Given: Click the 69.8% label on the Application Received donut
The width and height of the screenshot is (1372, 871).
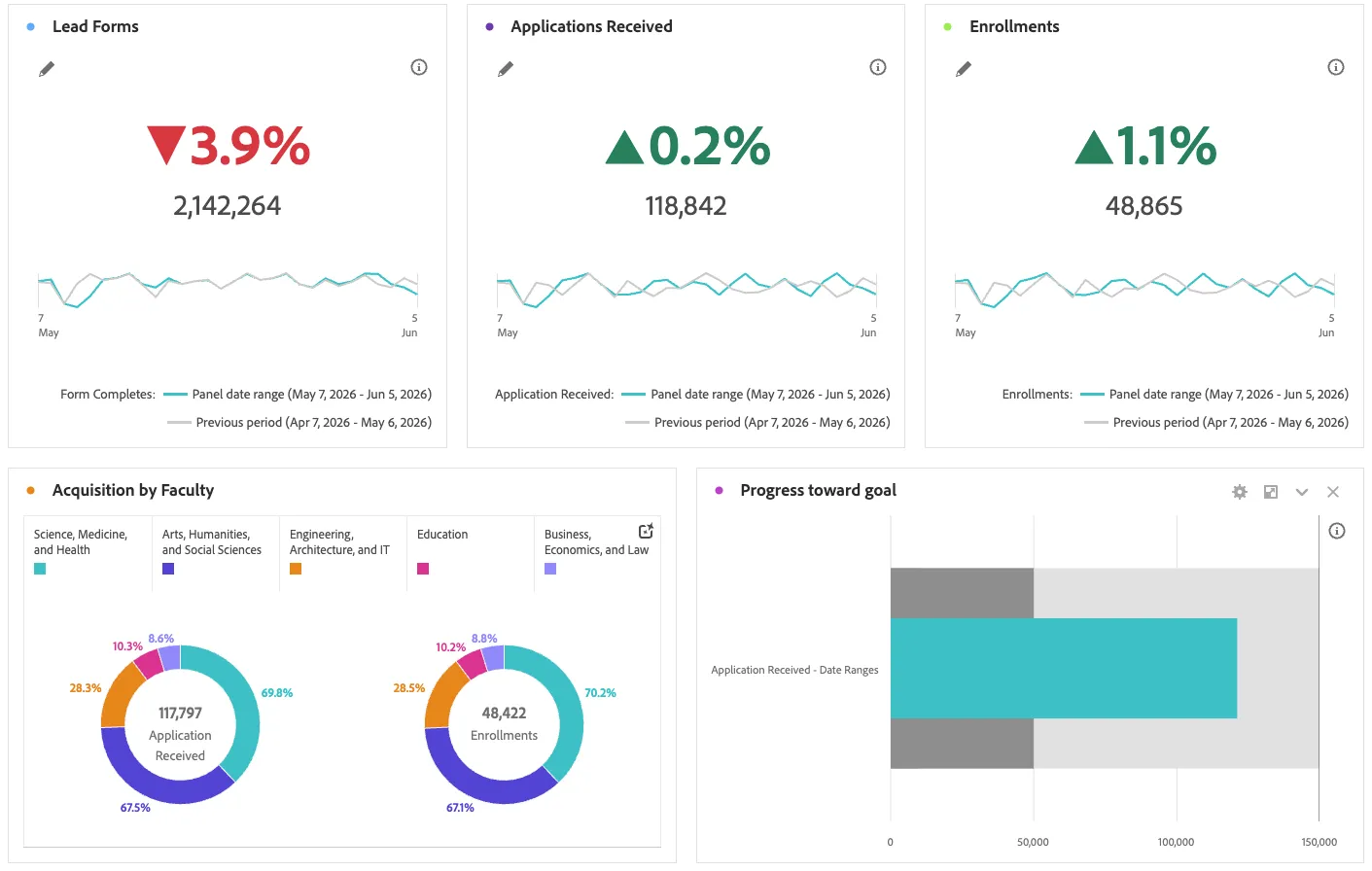Looking at the screenshot, I should pyautogui.click(x=277, y=693).
